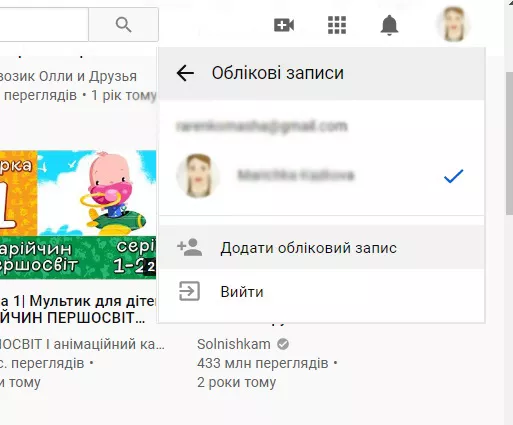Viewport: 513px width, 425px height.
Task: Click the search magnifier button
Action: [x=123, y=25]
